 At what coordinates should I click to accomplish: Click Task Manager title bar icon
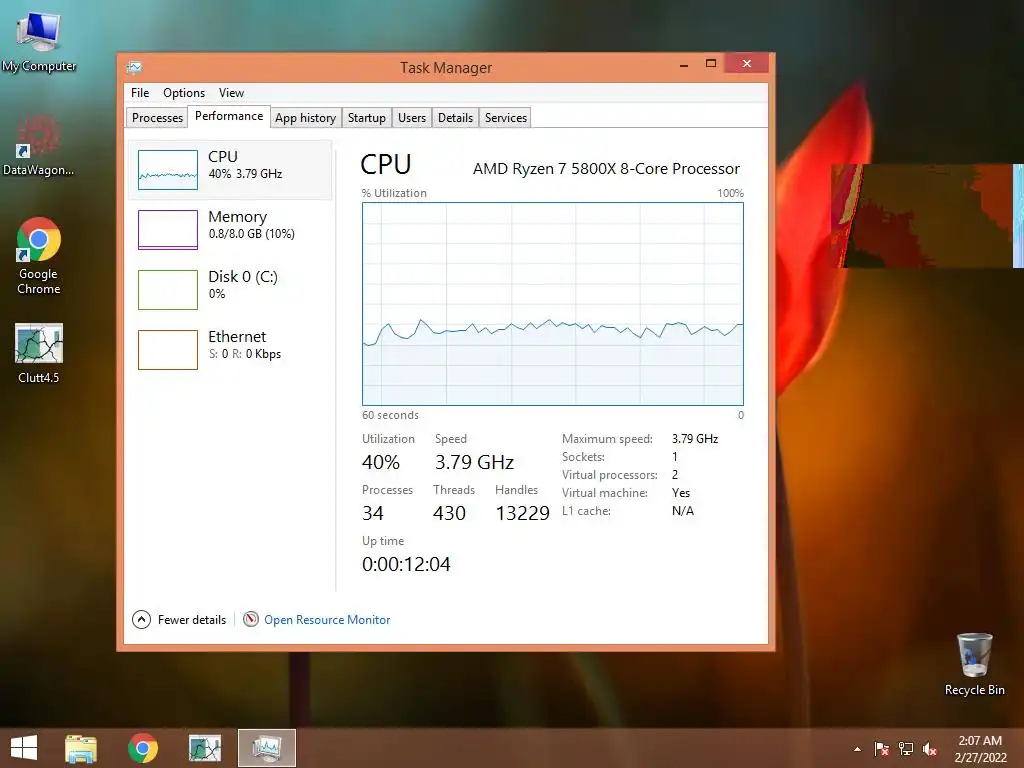[135, 67]
